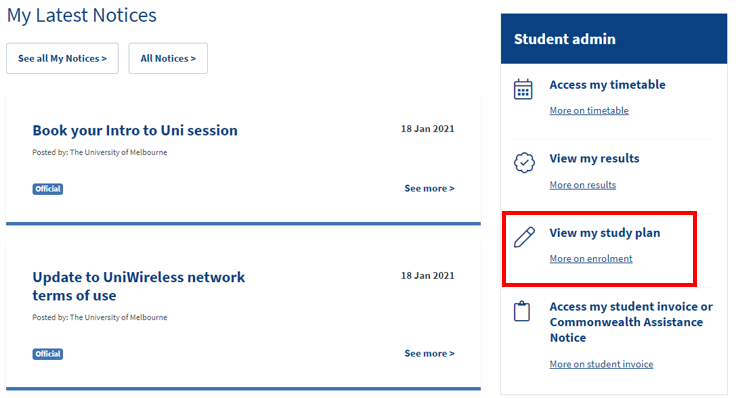Click the clipboard student invoice icon
The height and width of the screenshot is (398, 742).
click(x=521, y=311)
